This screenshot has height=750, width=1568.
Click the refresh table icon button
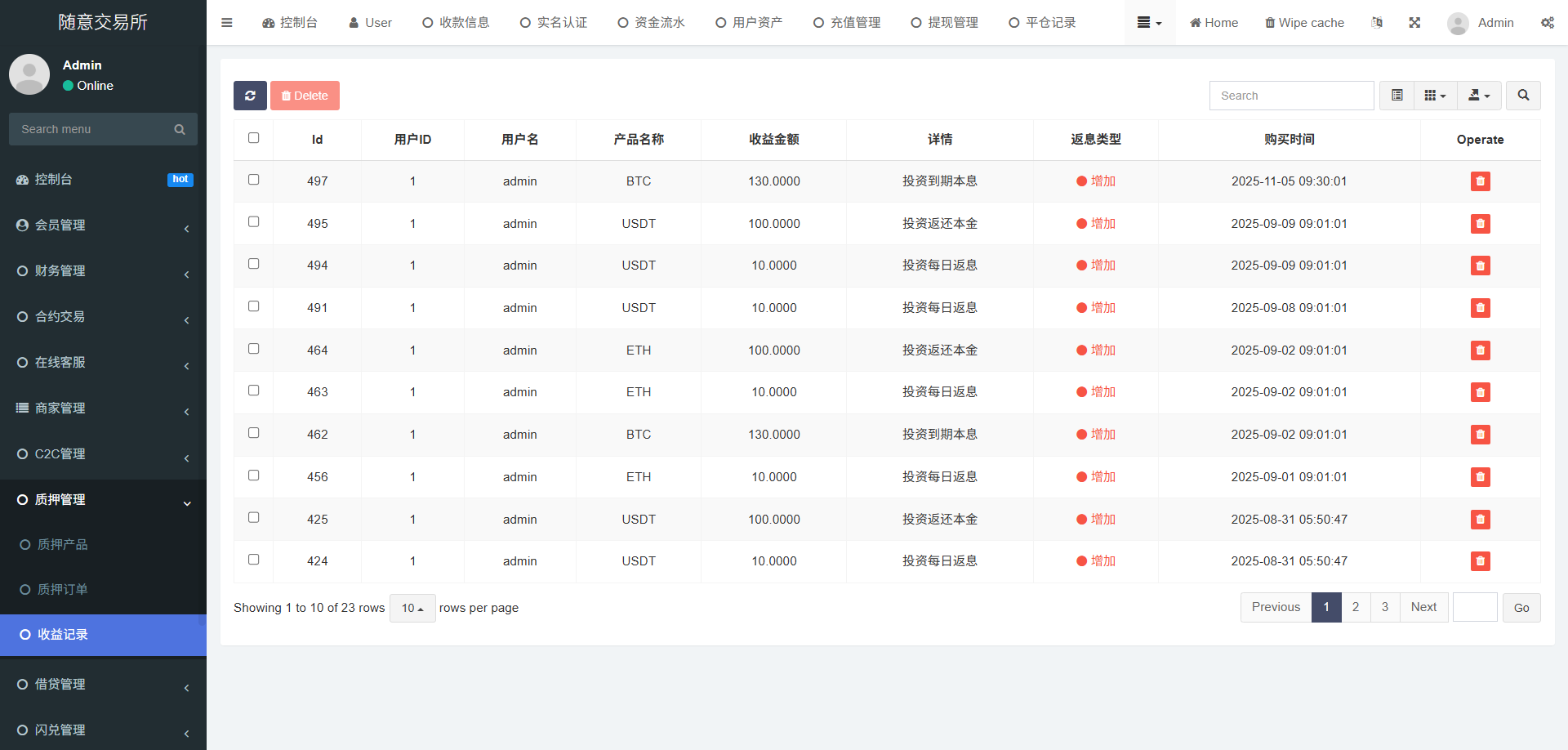coord(250,96)
